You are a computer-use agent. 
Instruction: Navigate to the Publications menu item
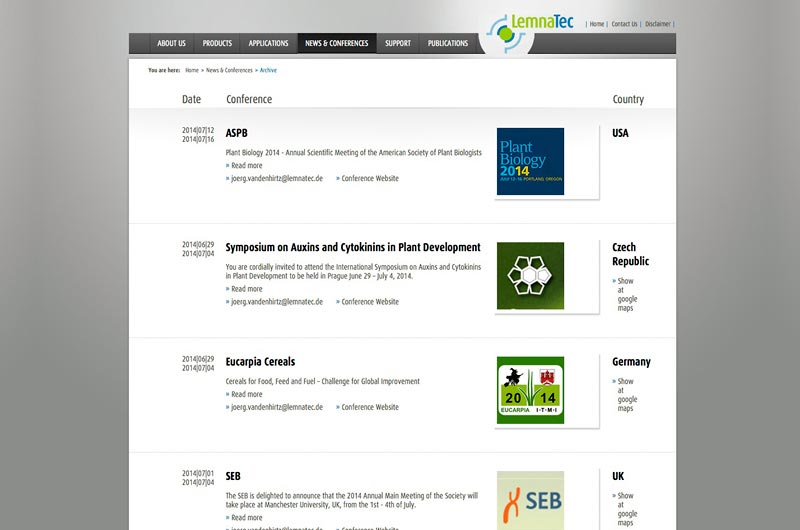point(448,44)
